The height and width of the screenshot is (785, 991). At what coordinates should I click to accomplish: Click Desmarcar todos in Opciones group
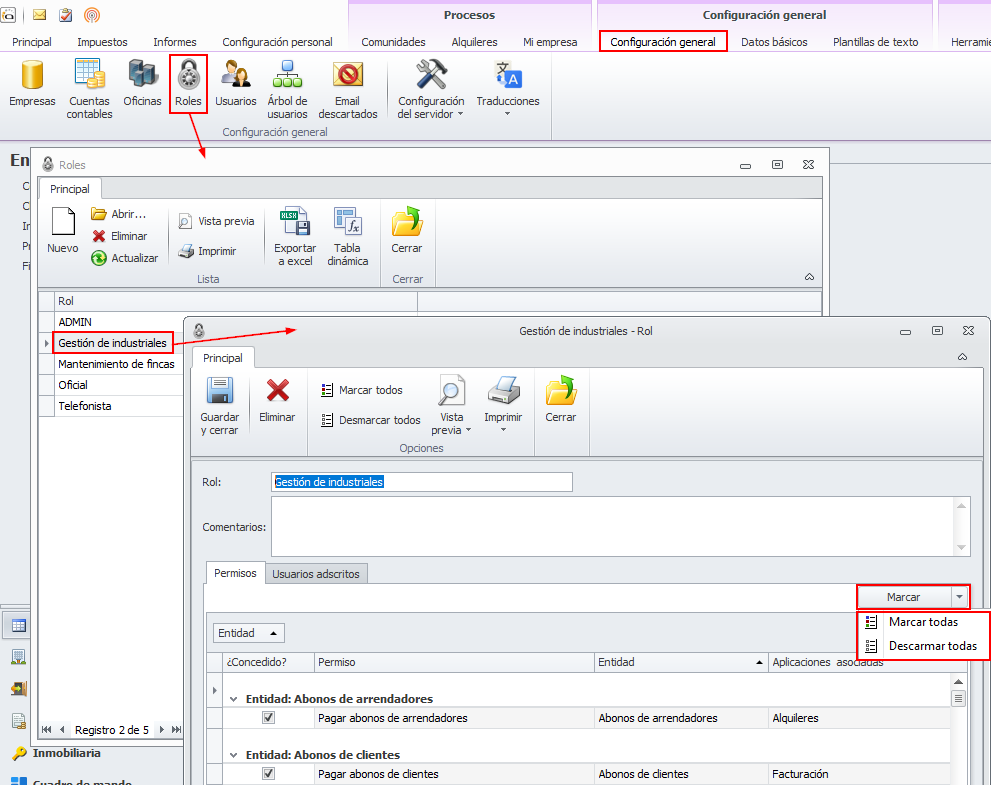pos(370,420)
